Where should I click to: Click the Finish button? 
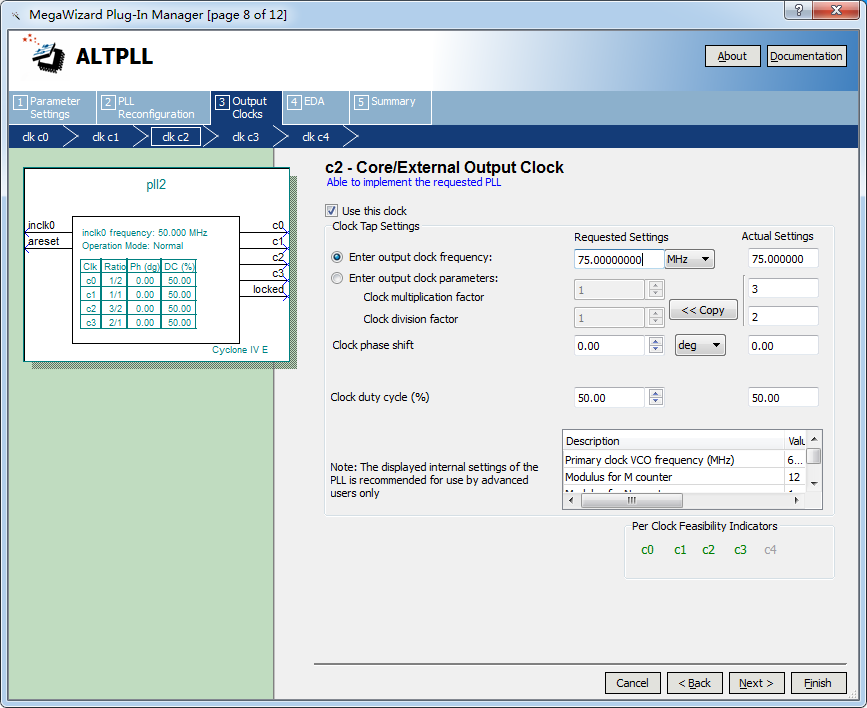(x=818, y=683)
